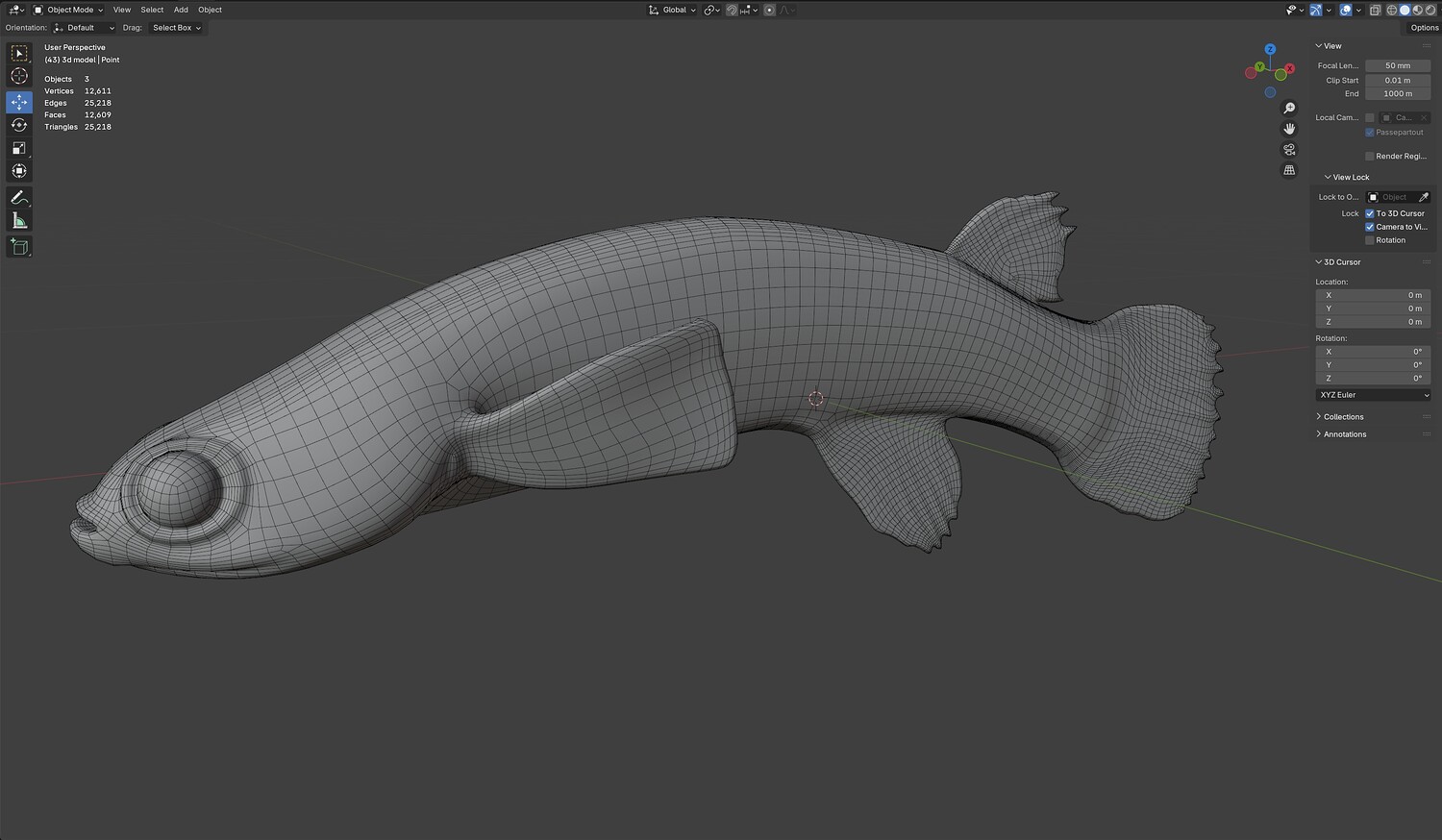This screenshot has height=840, width=1442.
Task: Pick the Measure tool
Action: [x=19, y=221]
